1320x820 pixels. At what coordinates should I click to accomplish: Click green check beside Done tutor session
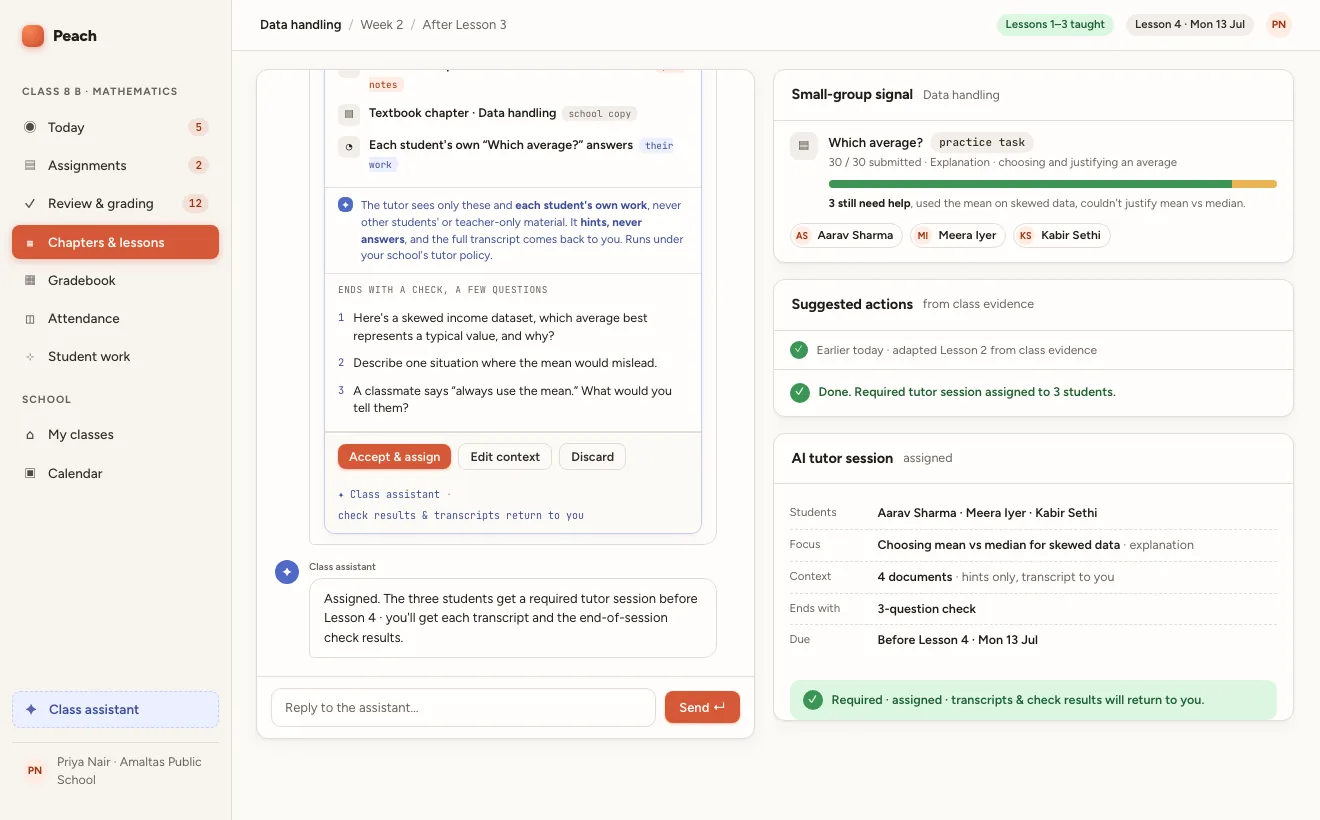[x=799, y=392]
